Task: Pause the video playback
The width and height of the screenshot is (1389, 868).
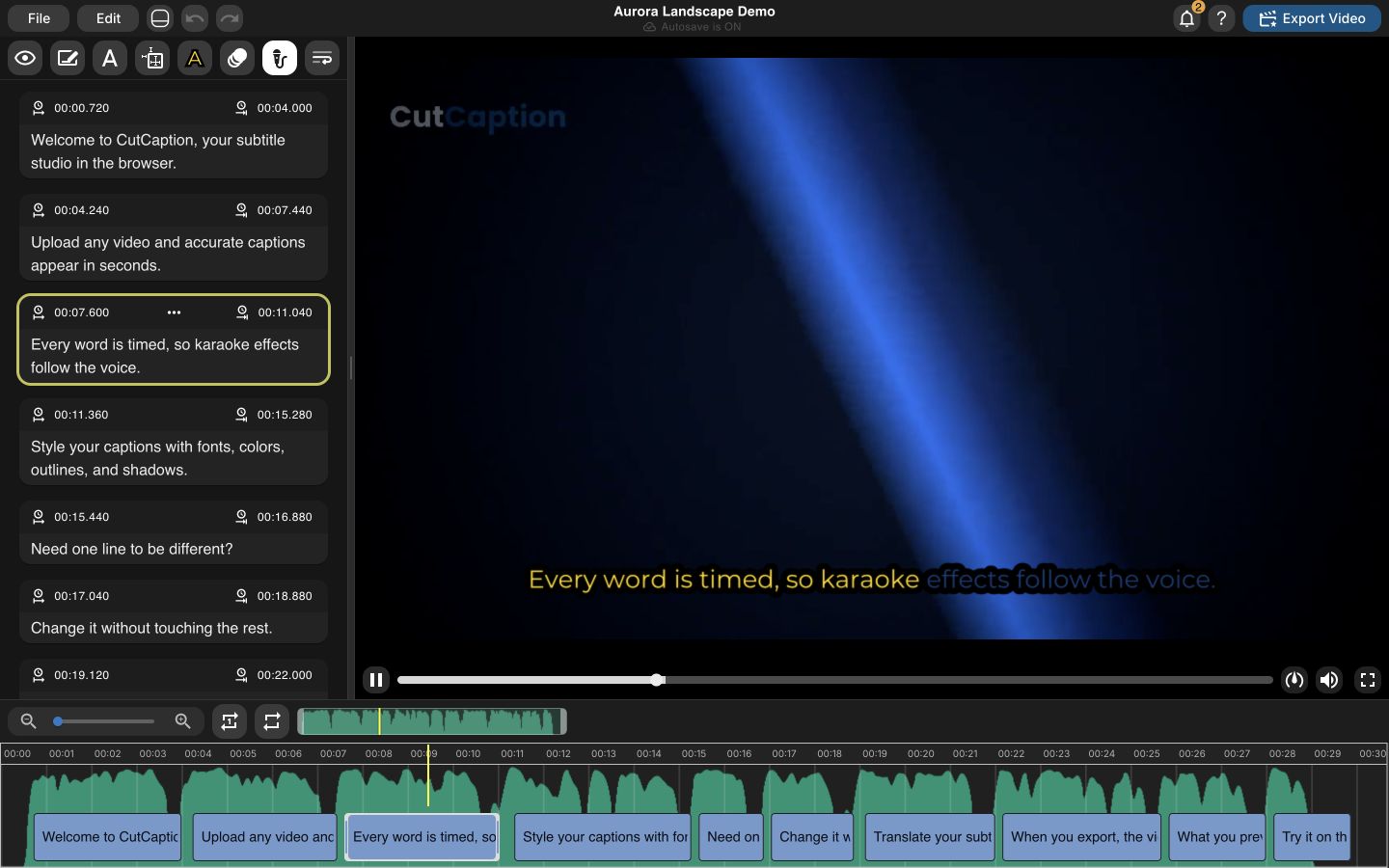Action: [x=376, y=680]
